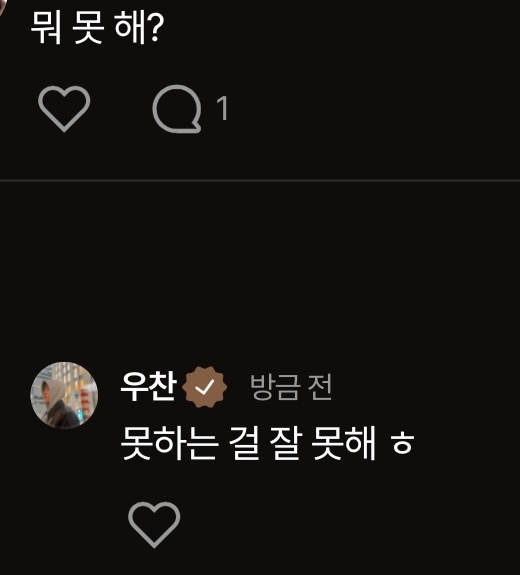
Task: Tap the '방금 전' timestamp
Action: pyautogui.click(x=291, y=387)
